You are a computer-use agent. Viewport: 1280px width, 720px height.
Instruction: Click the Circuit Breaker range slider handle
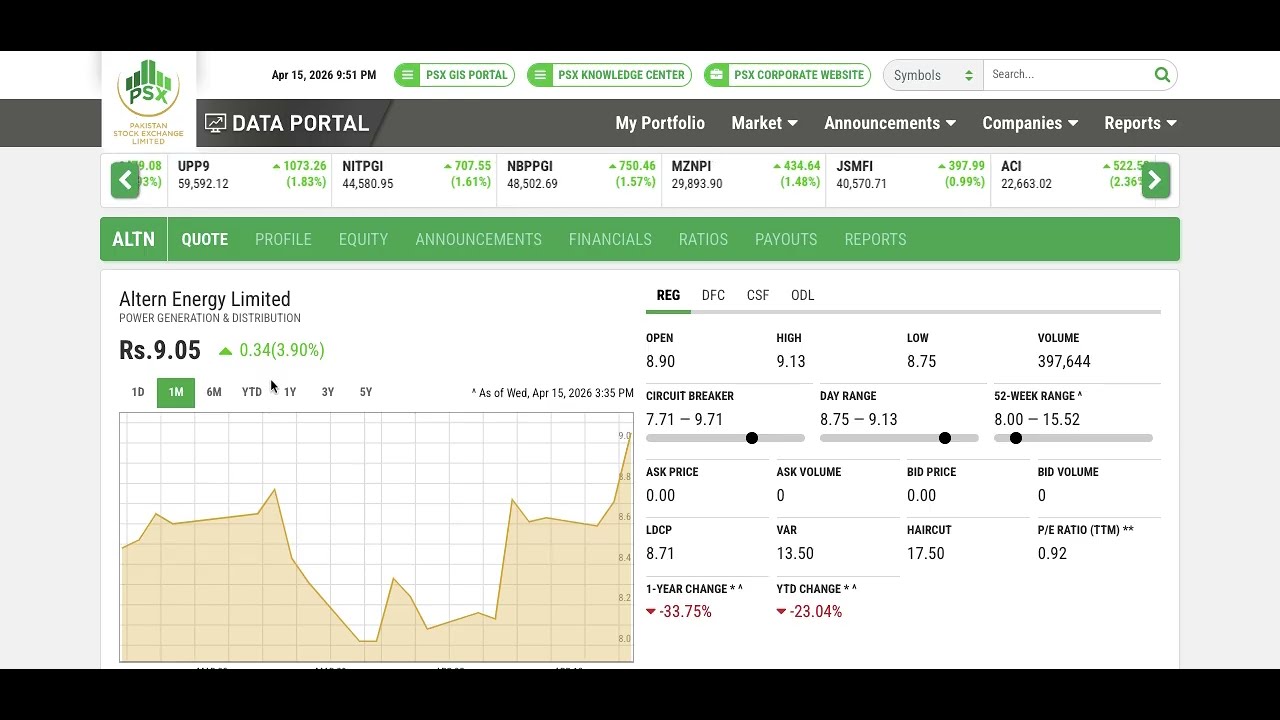click(752, 438)
